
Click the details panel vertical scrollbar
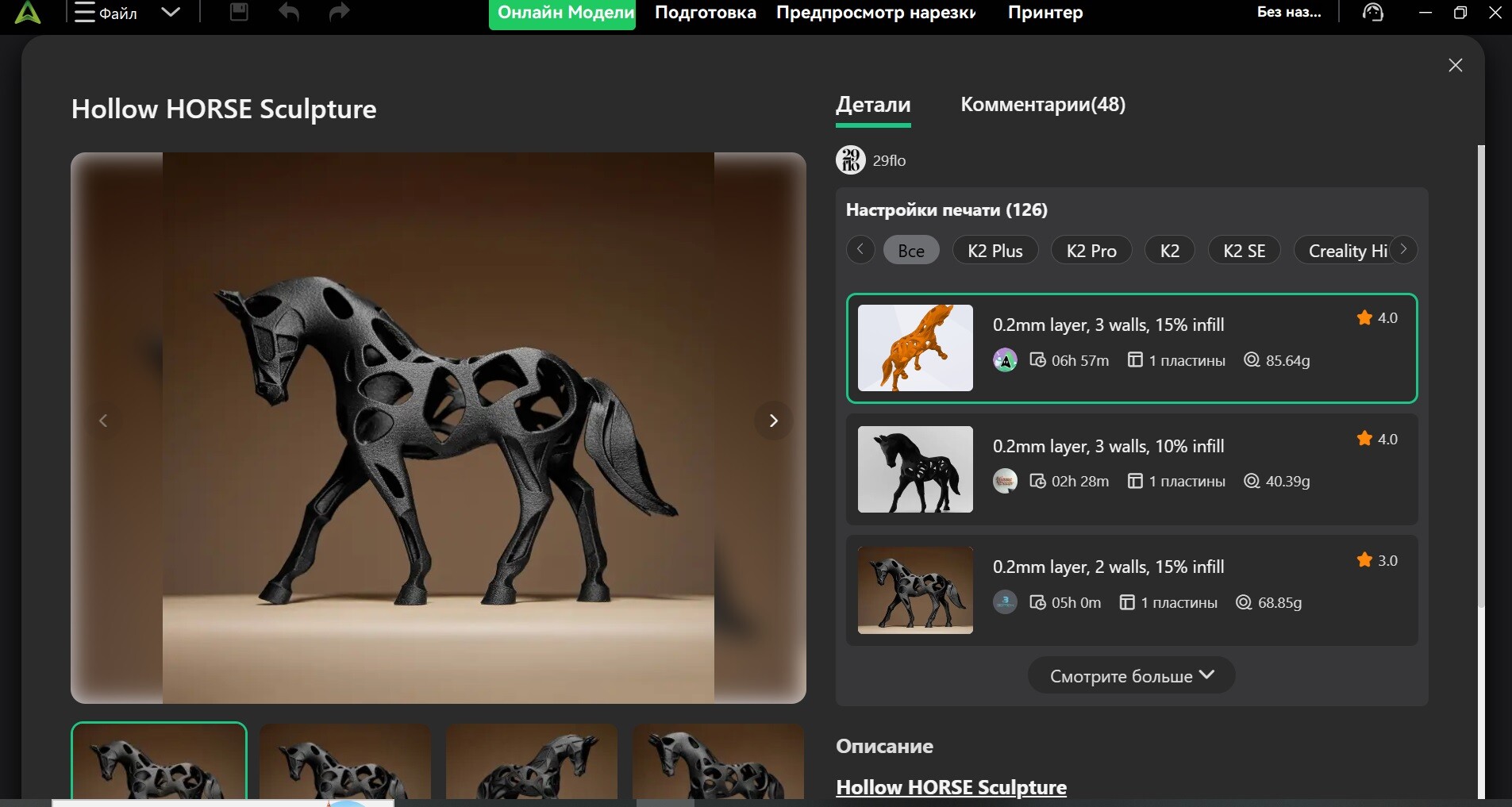1481,377
